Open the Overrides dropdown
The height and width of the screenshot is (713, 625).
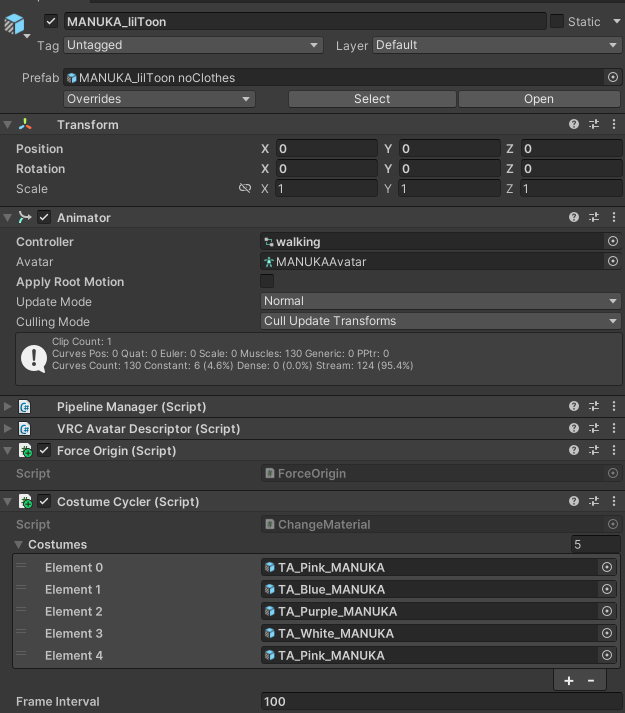[159, 99]
